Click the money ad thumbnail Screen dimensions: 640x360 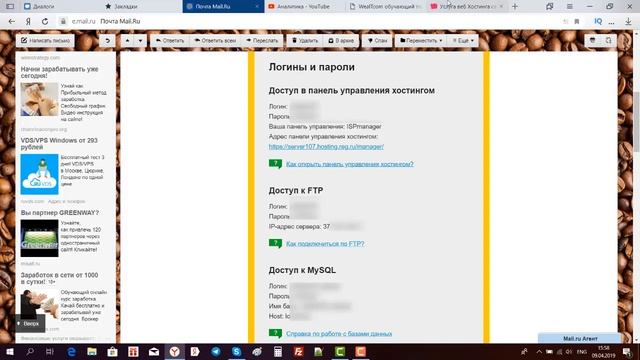[x=39, y=99]
